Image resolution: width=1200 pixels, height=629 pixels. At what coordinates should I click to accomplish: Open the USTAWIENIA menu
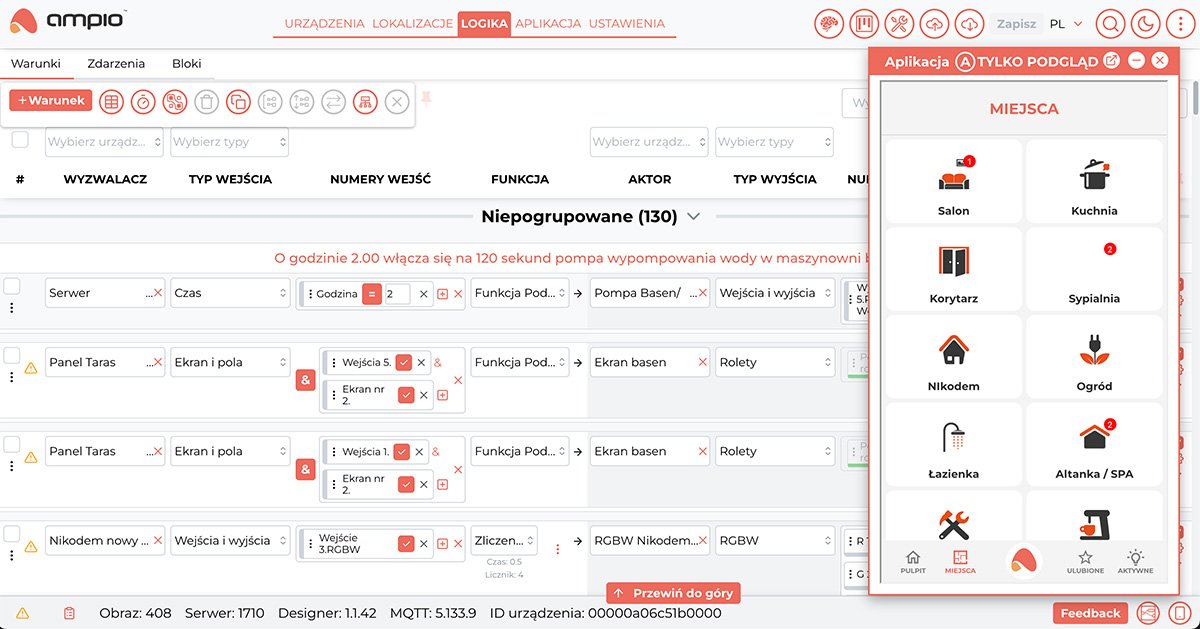[x=626, y=24]
